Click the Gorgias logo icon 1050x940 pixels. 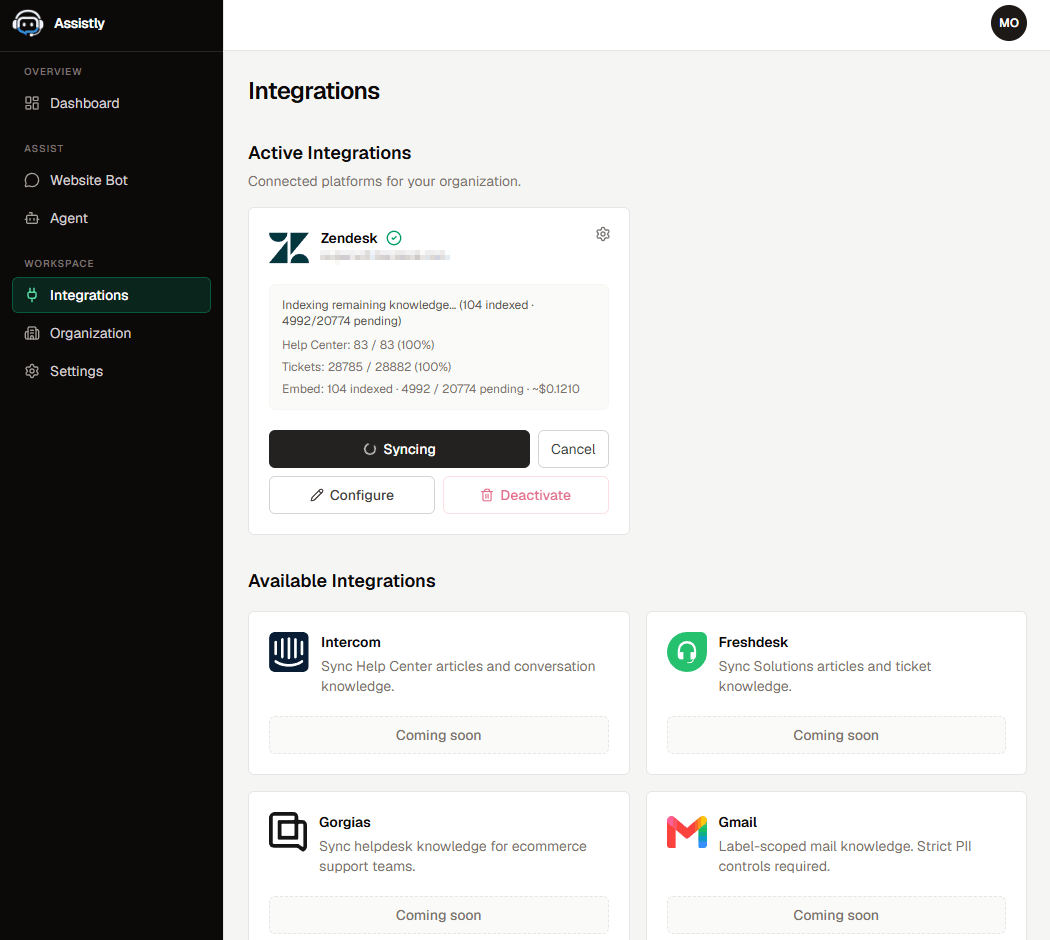coord(288,832)
